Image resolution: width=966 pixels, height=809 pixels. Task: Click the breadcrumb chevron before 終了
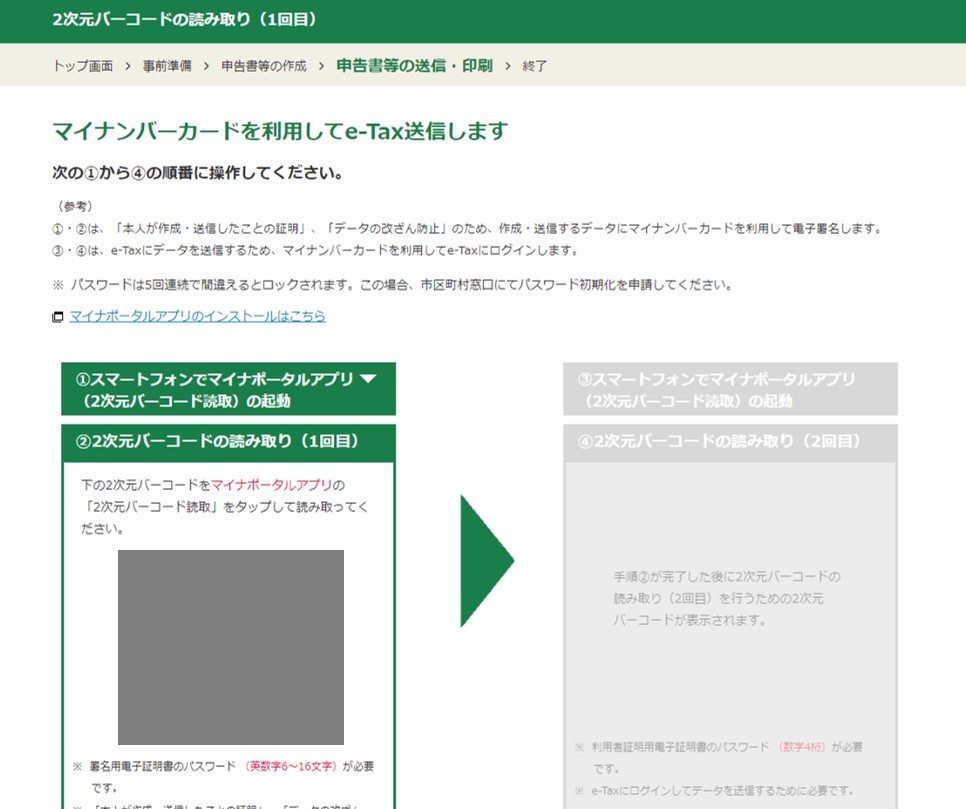tap(508, 66)
